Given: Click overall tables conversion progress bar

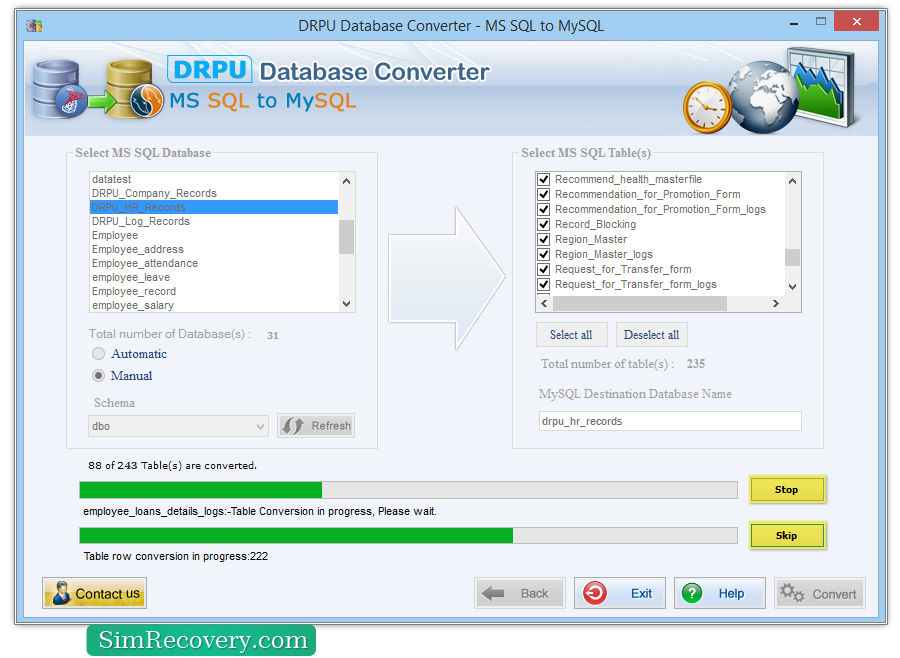Looking at the screenshot, I should [x=408, y=490].
